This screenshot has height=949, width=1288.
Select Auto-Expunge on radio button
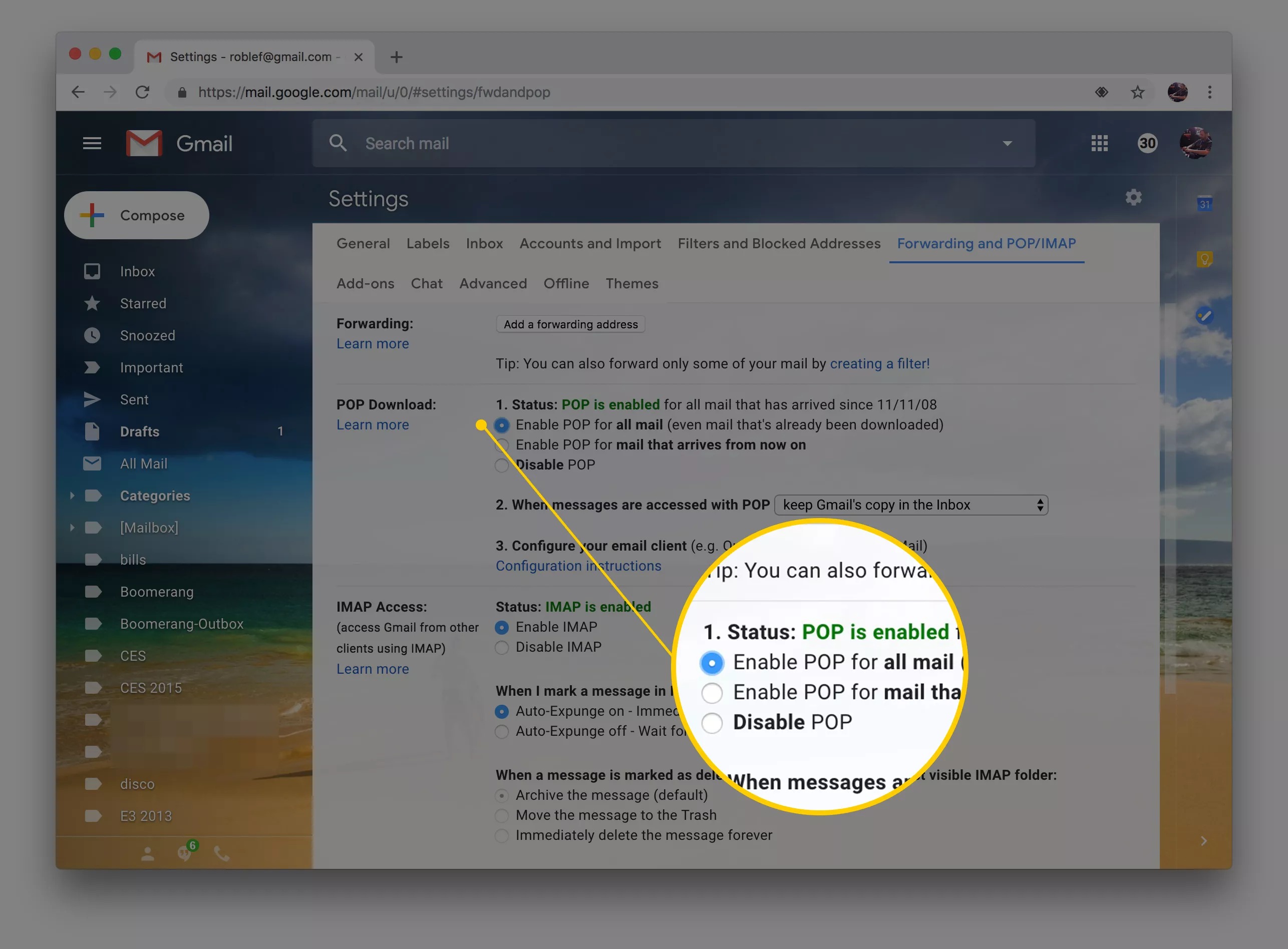tap(502, 711)
